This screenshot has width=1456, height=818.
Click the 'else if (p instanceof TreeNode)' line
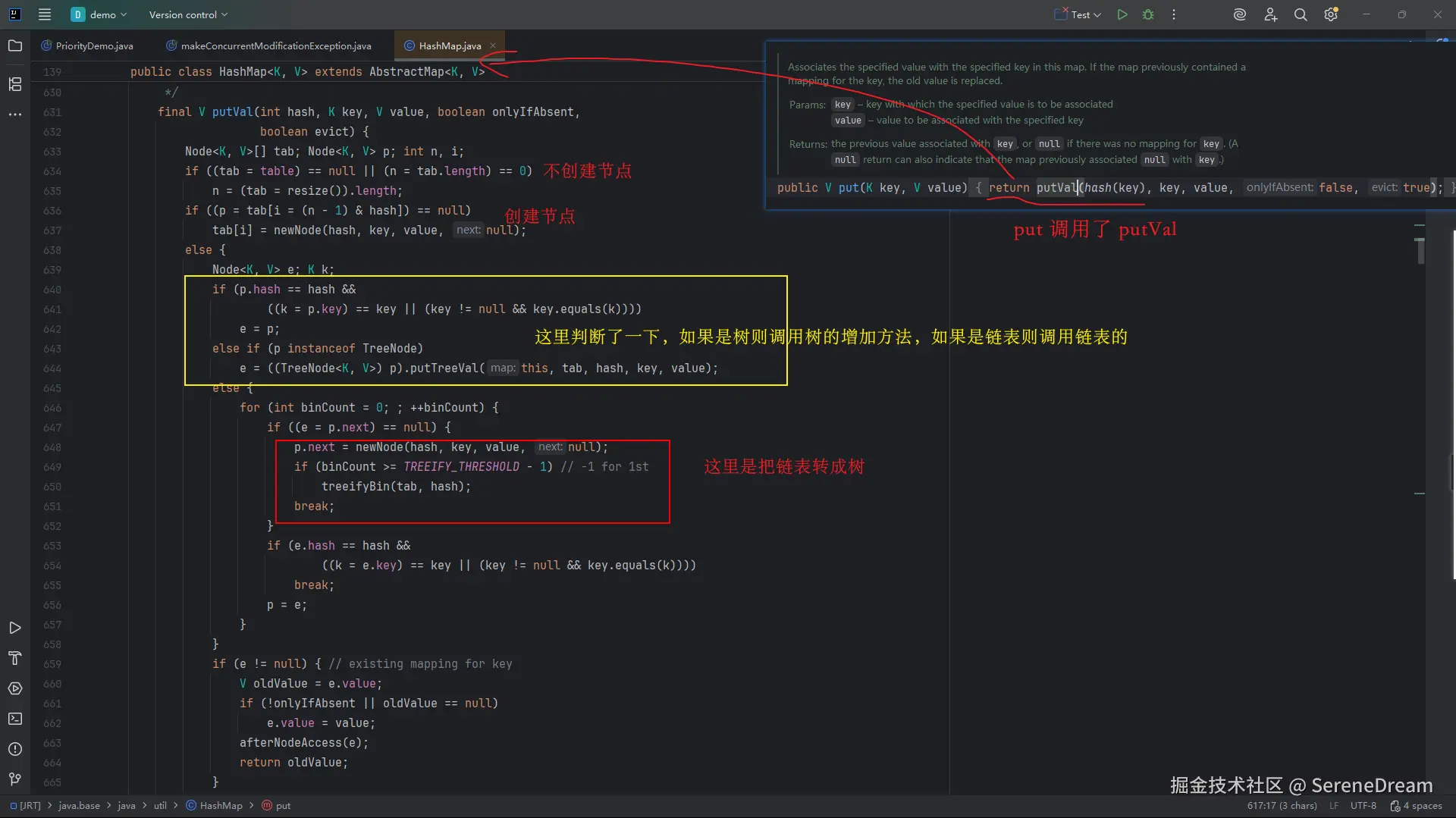[317, 349]
